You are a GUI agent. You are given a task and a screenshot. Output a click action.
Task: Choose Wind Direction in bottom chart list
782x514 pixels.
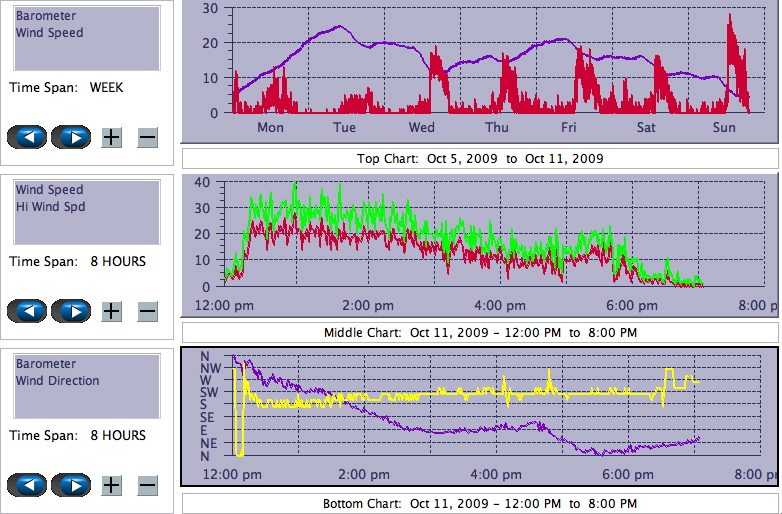(57, 381)
